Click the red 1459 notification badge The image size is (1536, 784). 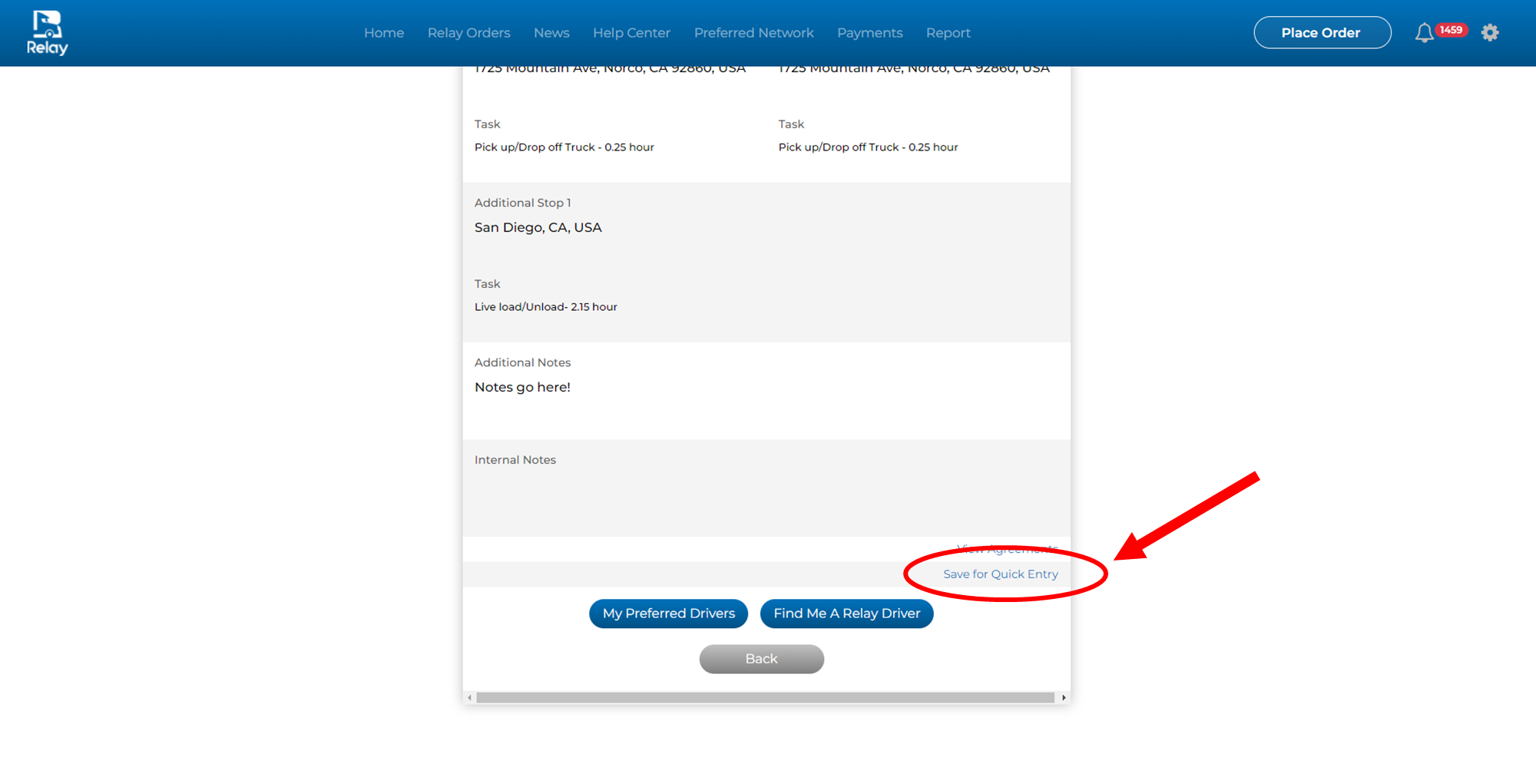point(1451,30)
